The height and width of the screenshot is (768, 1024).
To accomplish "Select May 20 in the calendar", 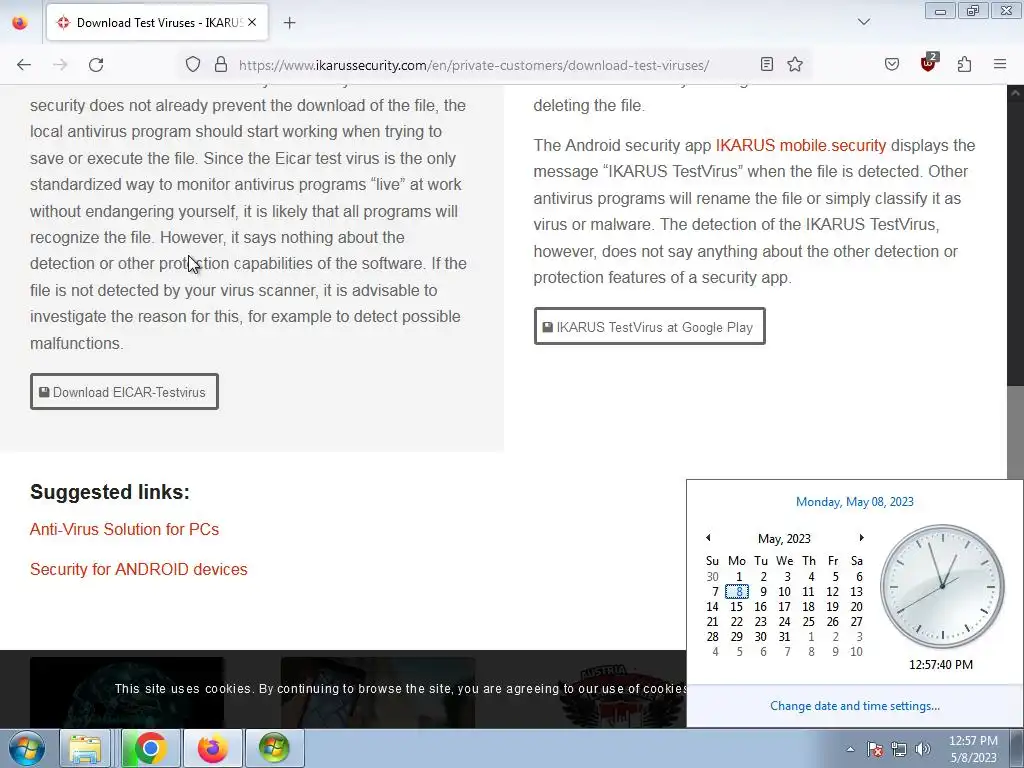I will [856, 607].
